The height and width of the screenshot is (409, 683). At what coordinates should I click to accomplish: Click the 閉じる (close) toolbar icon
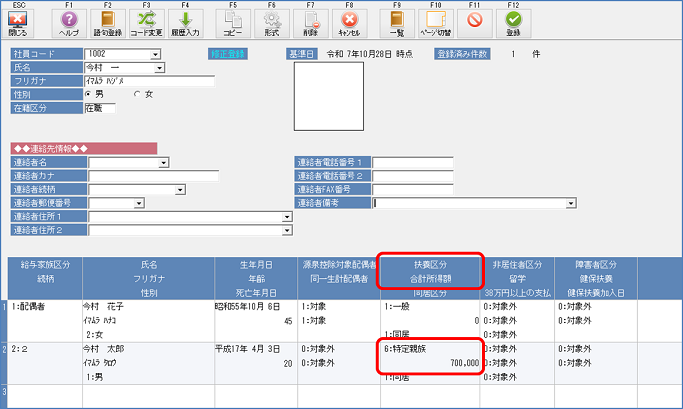point(17,21)
